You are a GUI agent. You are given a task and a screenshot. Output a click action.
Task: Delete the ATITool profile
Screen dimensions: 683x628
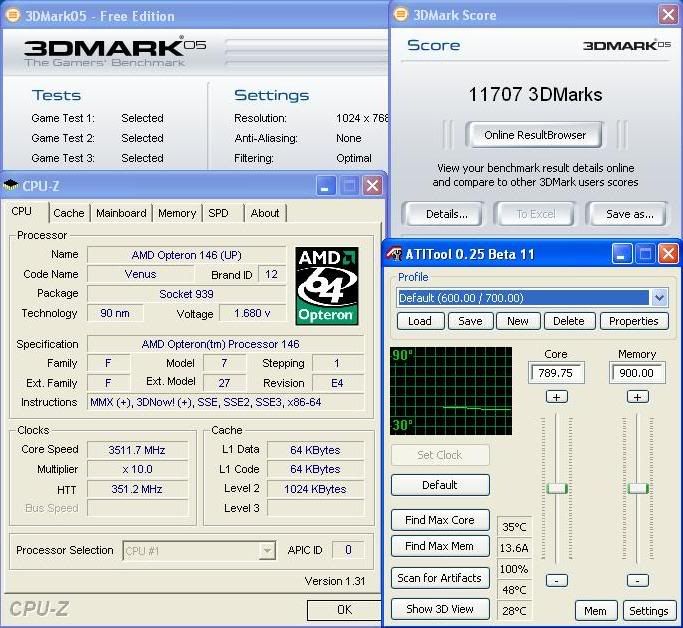pyautogui.click(x=569, y=321)
